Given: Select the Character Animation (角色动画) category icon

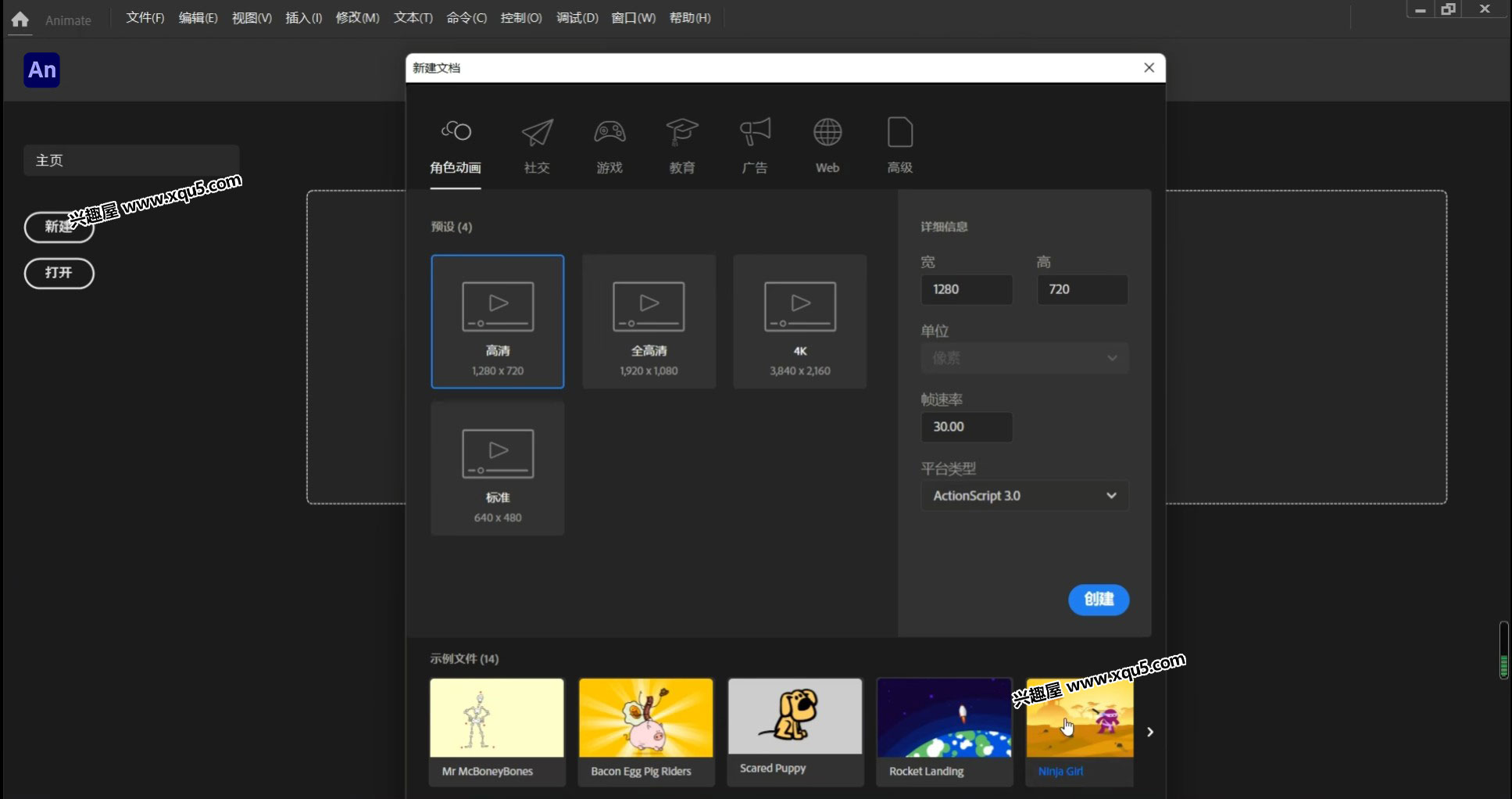Looking at the screenshot, I should (x=456, y=131).
